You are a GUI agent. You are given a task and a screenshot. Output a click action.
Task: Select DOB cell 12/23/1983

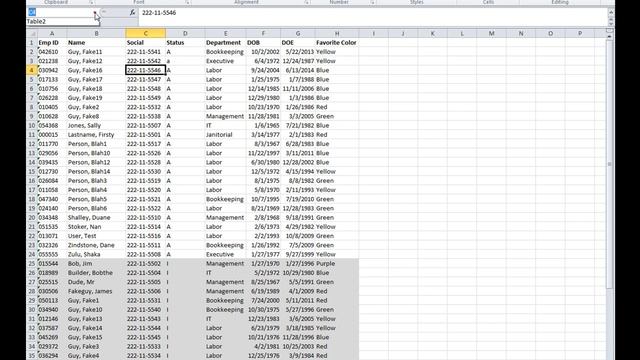point(263,319)
